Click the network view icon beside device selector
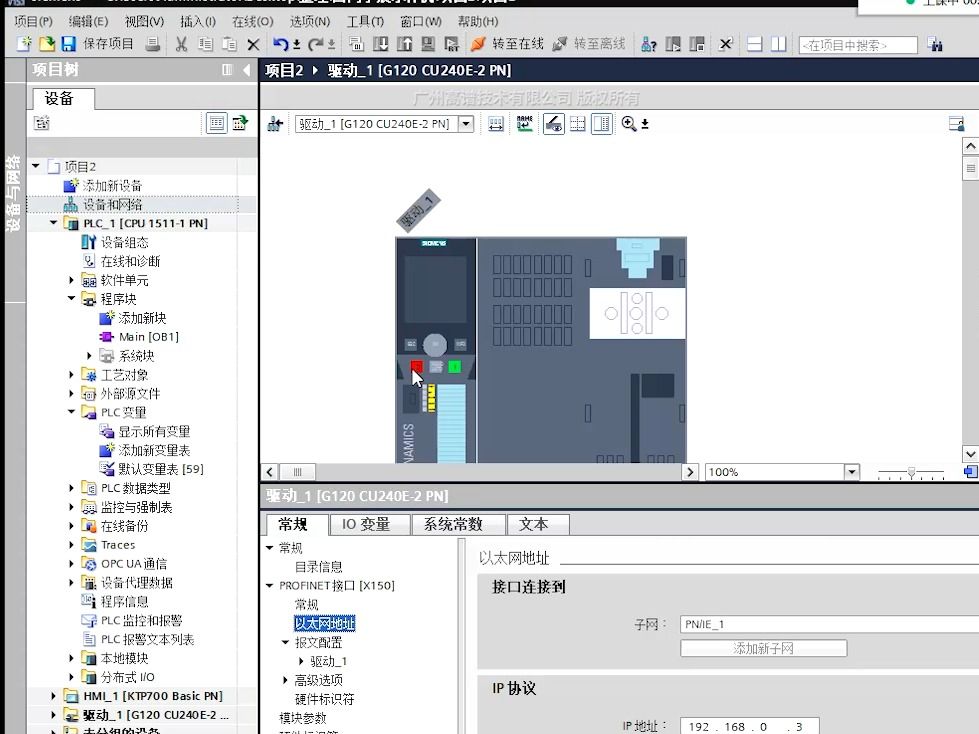The height and width of the screenshot is (734, 979). [275, 124]
